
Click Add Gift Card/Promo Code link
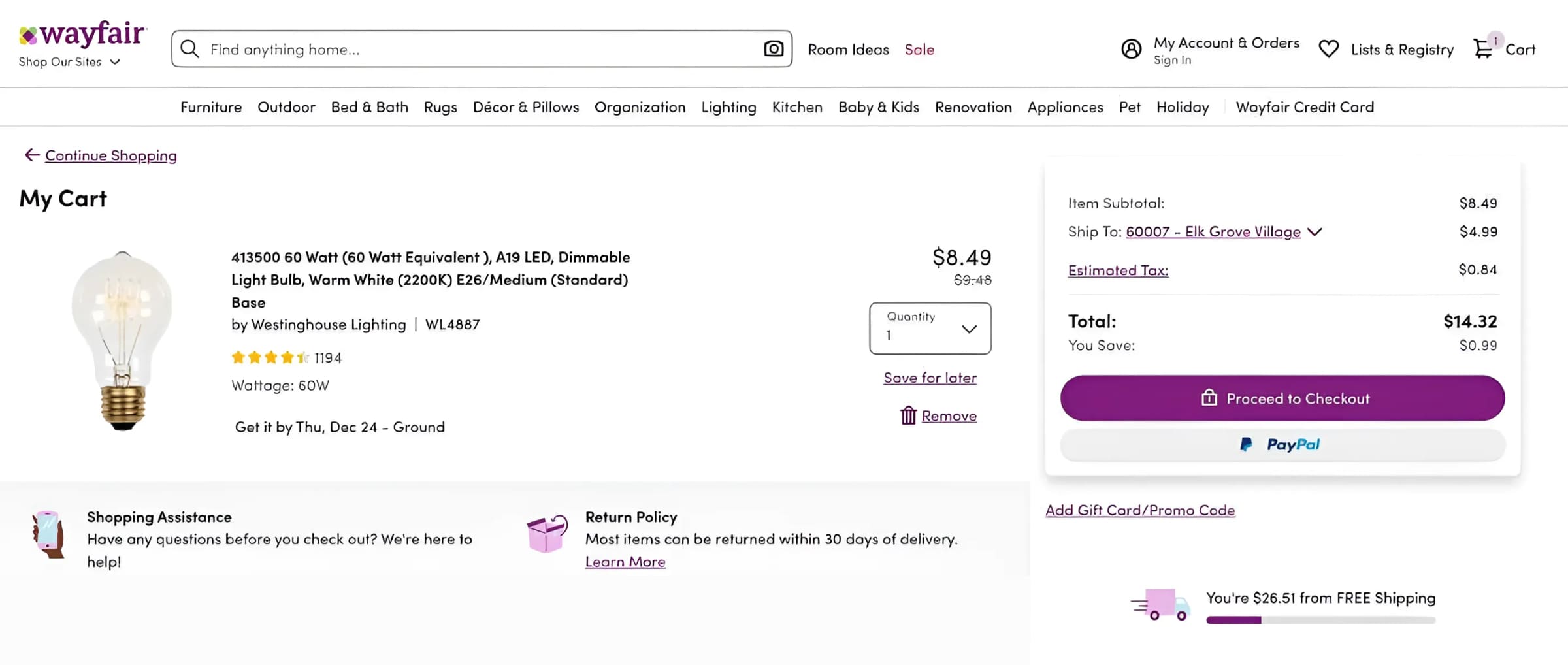[1140, 510]
